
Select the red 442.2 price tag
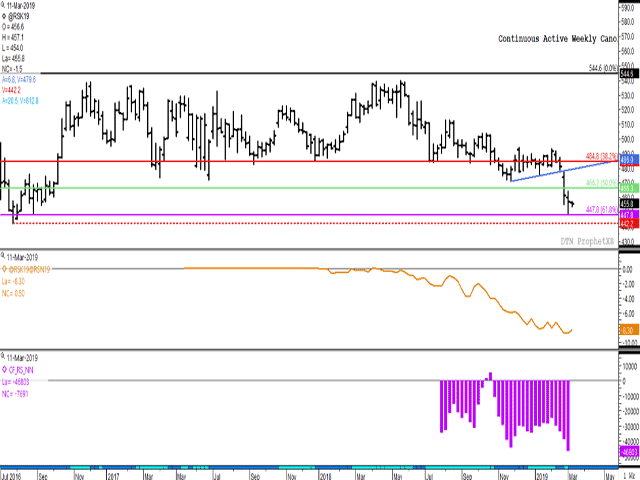click(629, 224)
